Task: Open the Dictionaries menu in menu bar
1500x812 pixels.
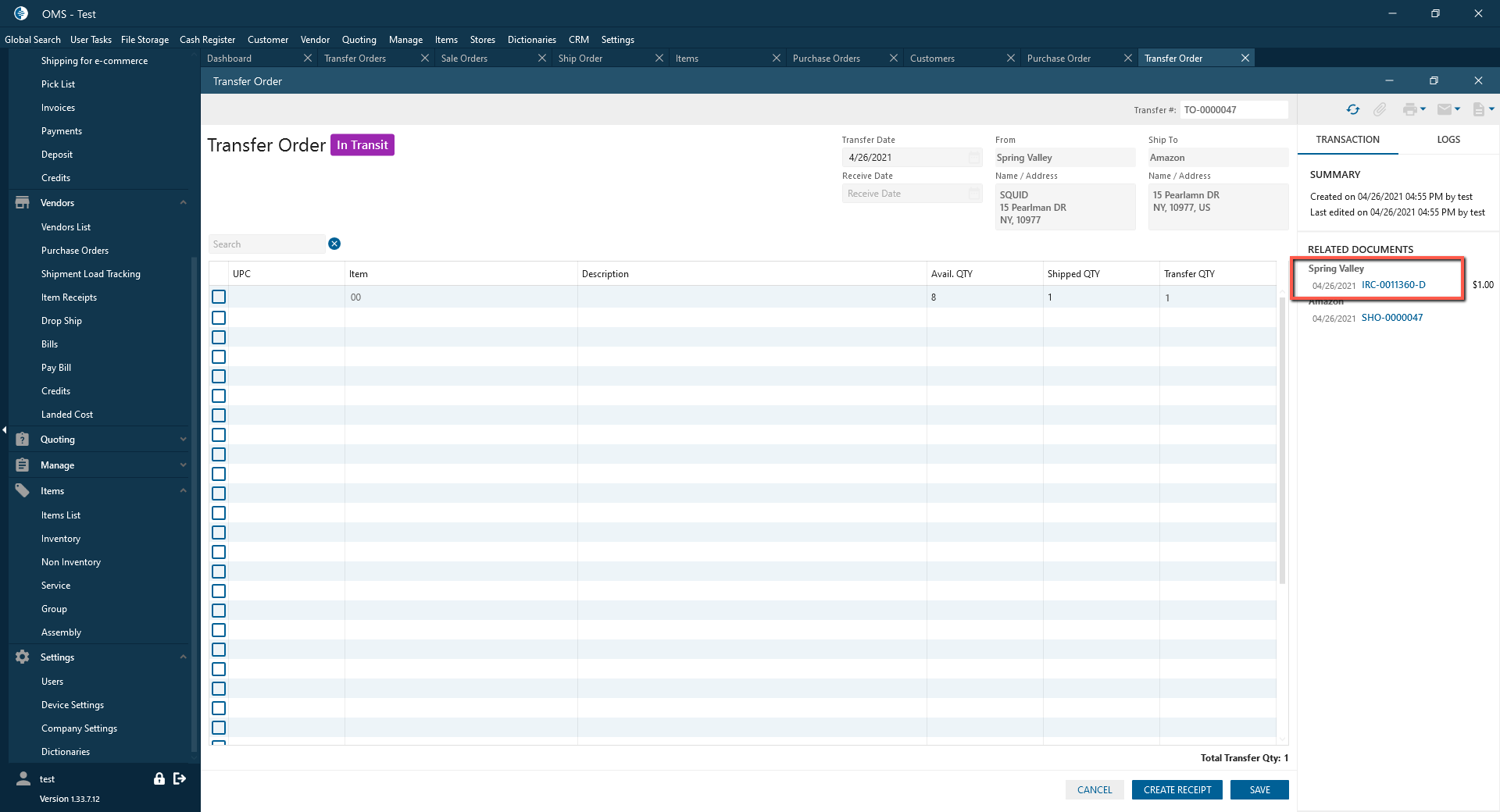Action: (x=531, y=40)
